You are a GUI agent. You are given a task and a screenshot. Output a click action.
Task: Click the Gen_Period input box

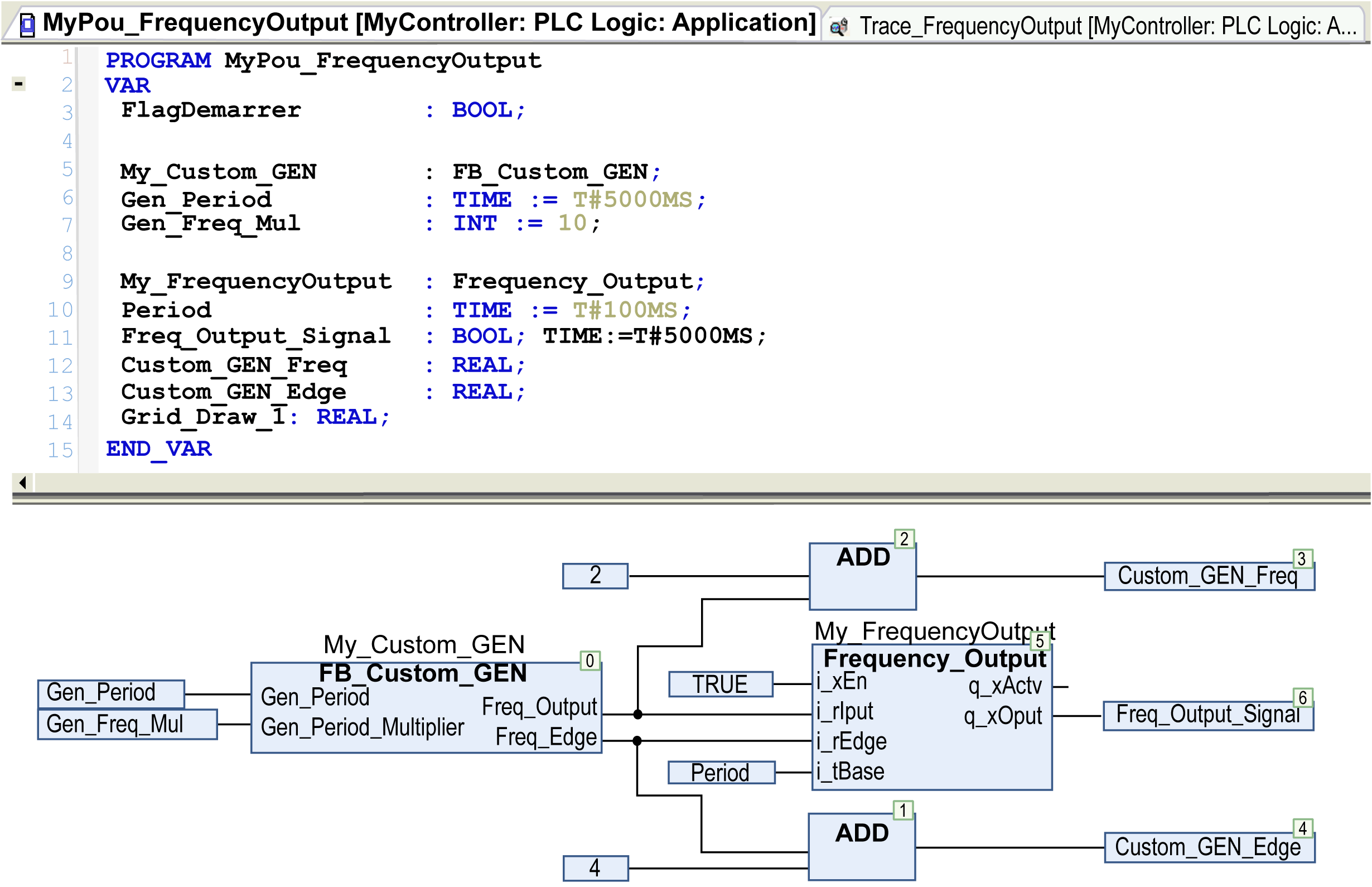111,693
